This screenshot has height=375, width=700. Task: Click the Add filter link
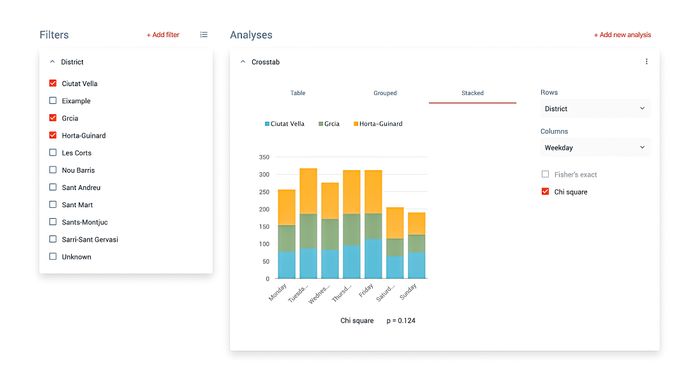click(x=163, y=34)
